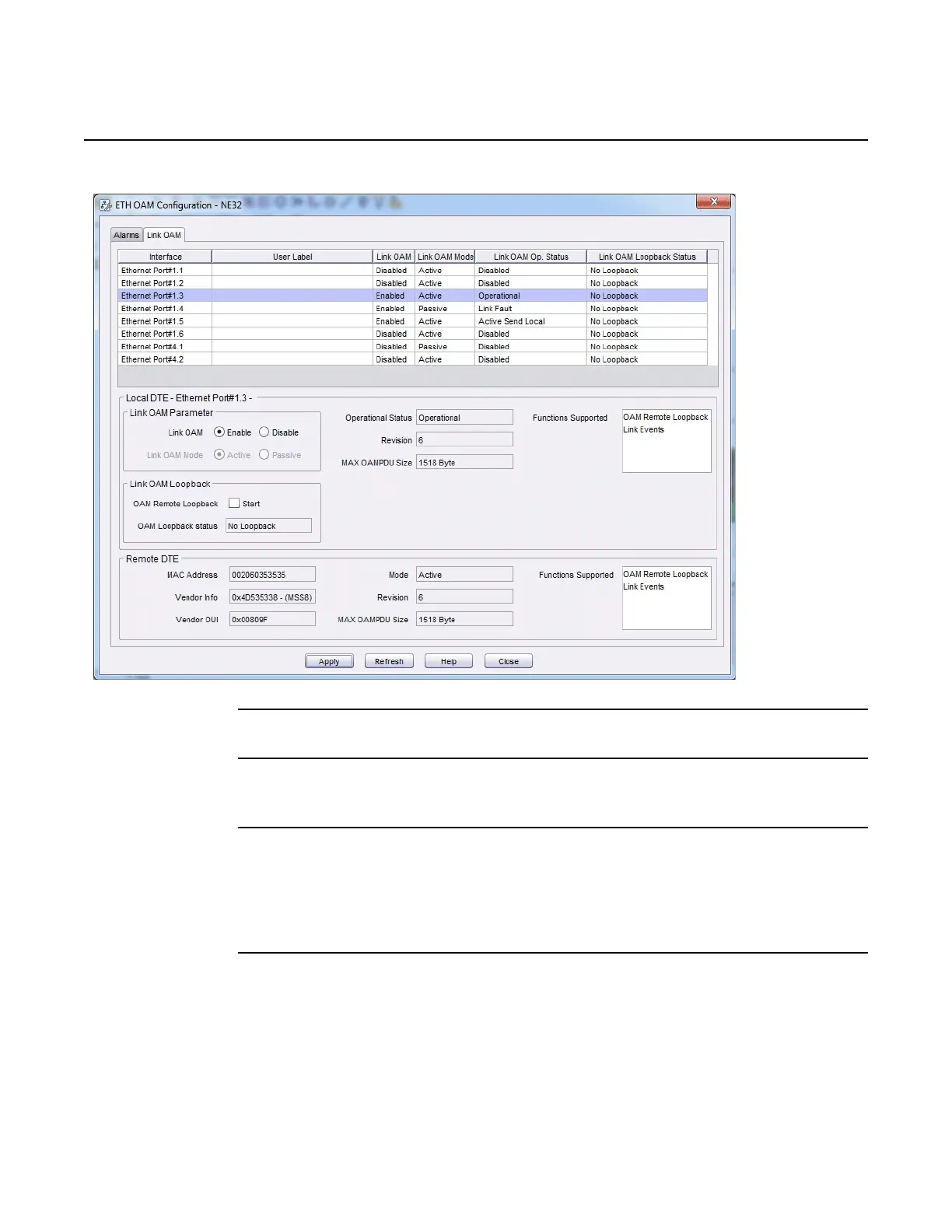Click Enabled cell for Ethernet Port#1.5

[x=394, y=321]
